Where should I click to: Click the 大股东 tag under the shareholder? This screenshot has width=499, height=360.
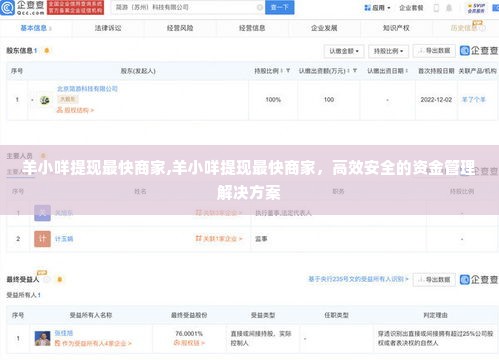[x=67, y=99]
